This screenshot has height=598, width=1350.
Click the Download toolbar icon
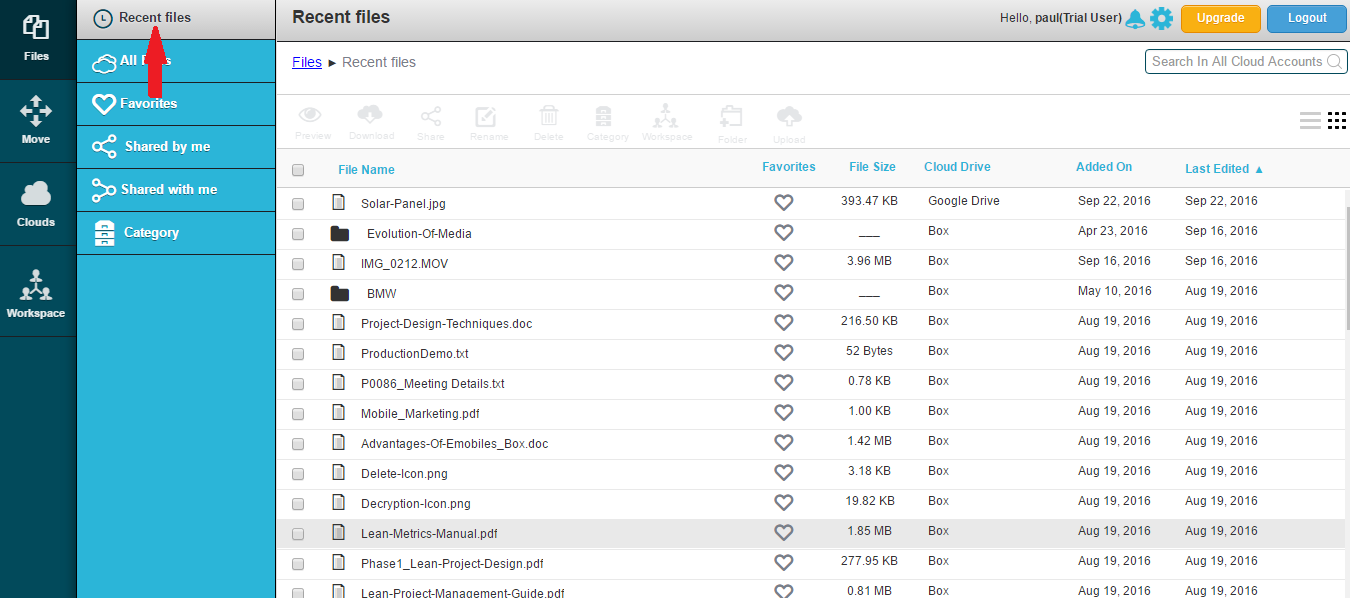(x=371, y=123)
